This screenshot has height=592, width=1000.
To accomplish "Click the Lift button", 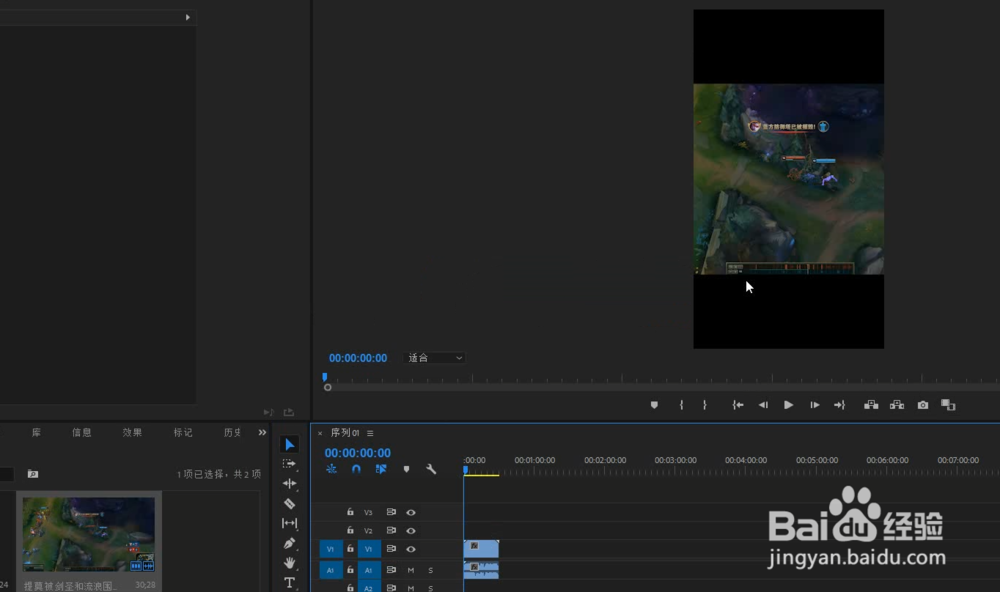I will click(871, 405).
